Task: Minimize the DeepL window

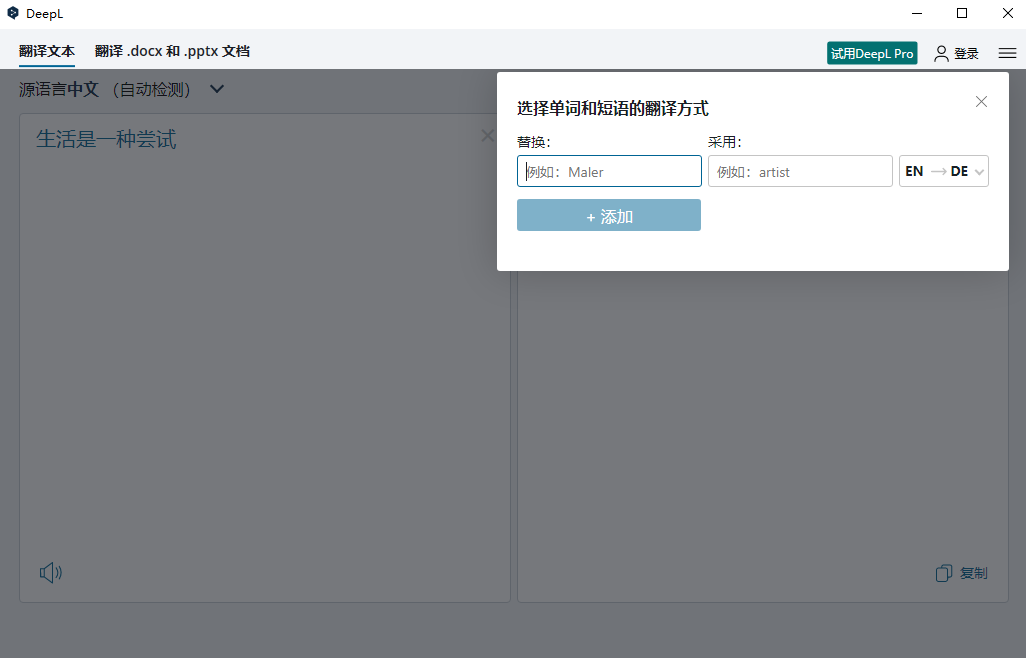Action: tap(917, 13)
